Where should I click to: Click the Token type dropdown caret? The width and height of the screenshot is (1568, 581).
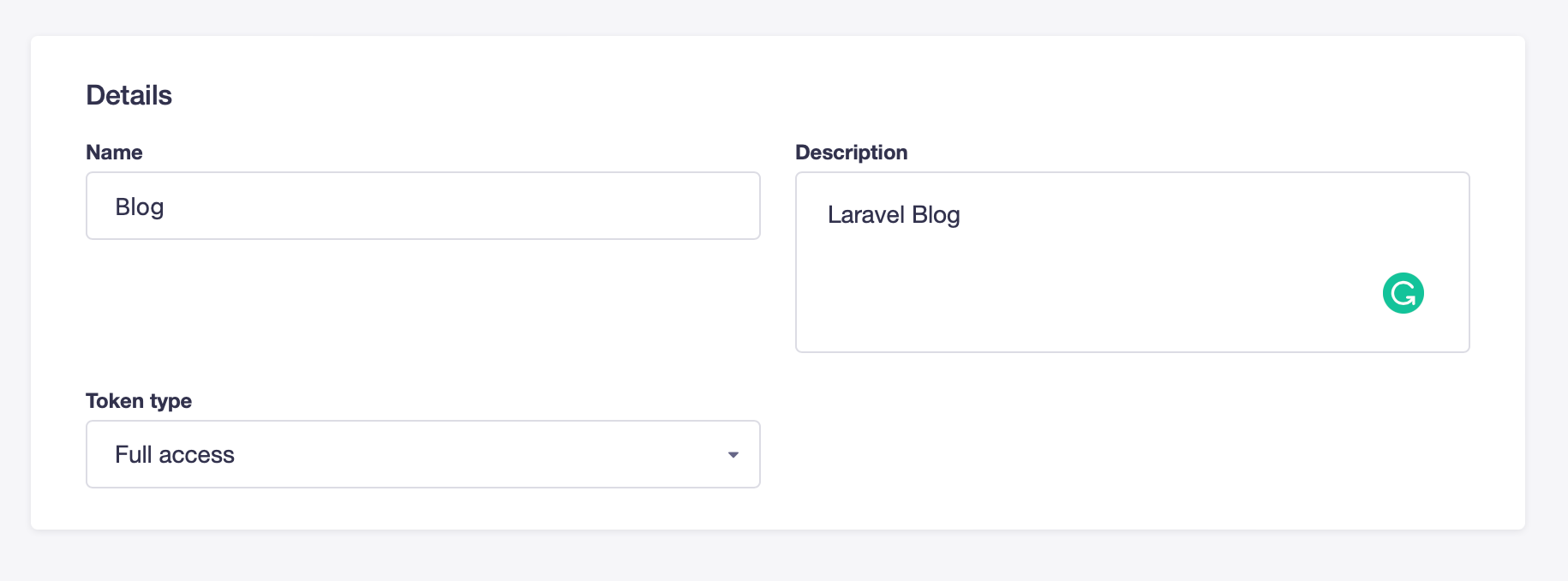click(x=733, y=455)
